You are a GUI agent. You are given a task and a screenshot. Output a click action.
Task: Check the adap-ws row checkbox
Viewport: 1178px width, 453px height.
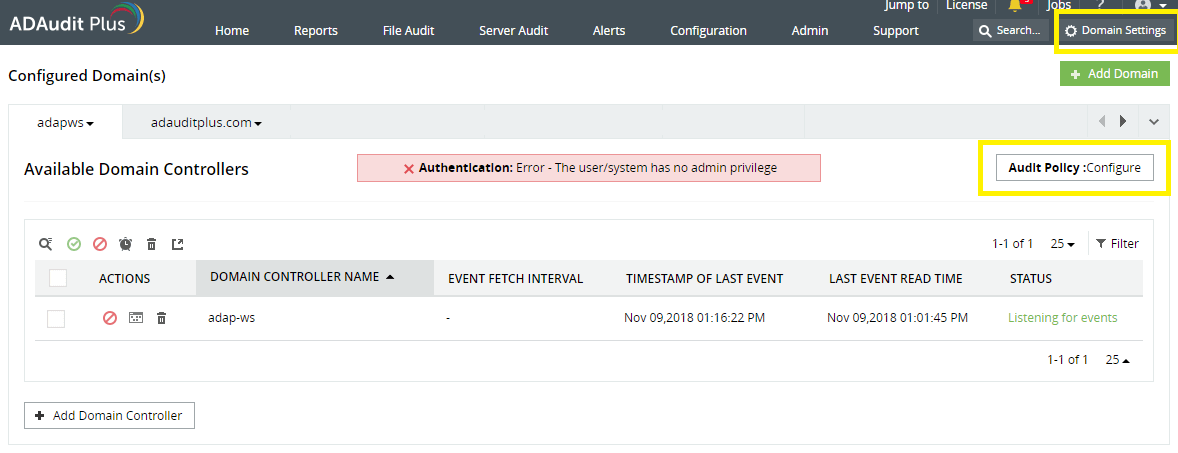click(x=56, y=318)
